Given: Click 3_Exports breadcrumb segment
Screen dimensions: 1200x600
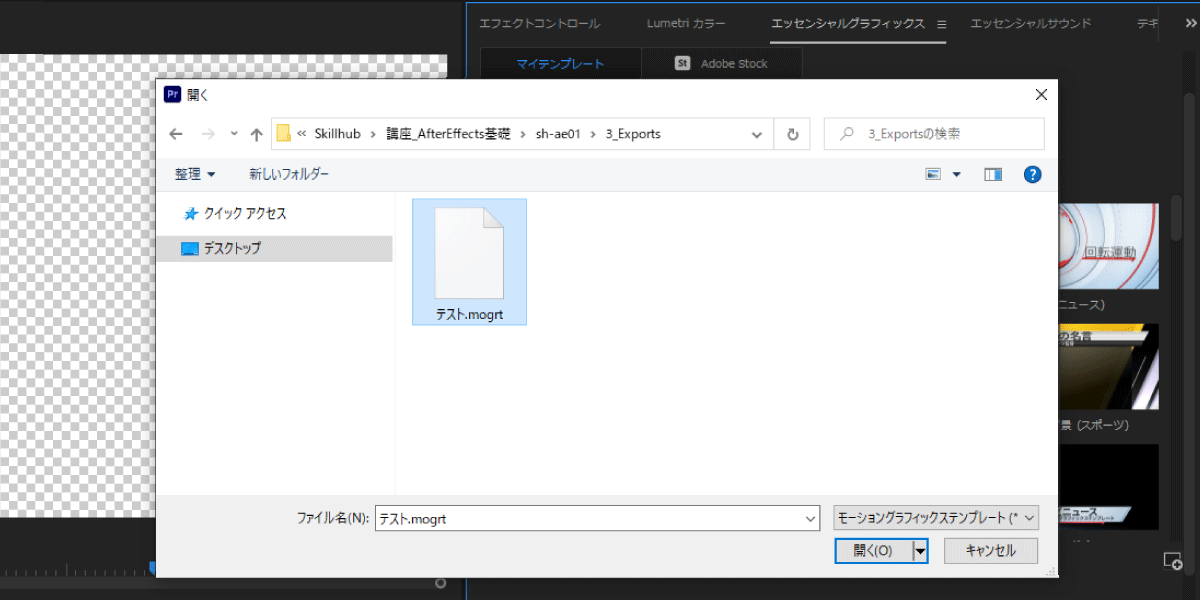Looking at the screenshot, I should [633, 134].
